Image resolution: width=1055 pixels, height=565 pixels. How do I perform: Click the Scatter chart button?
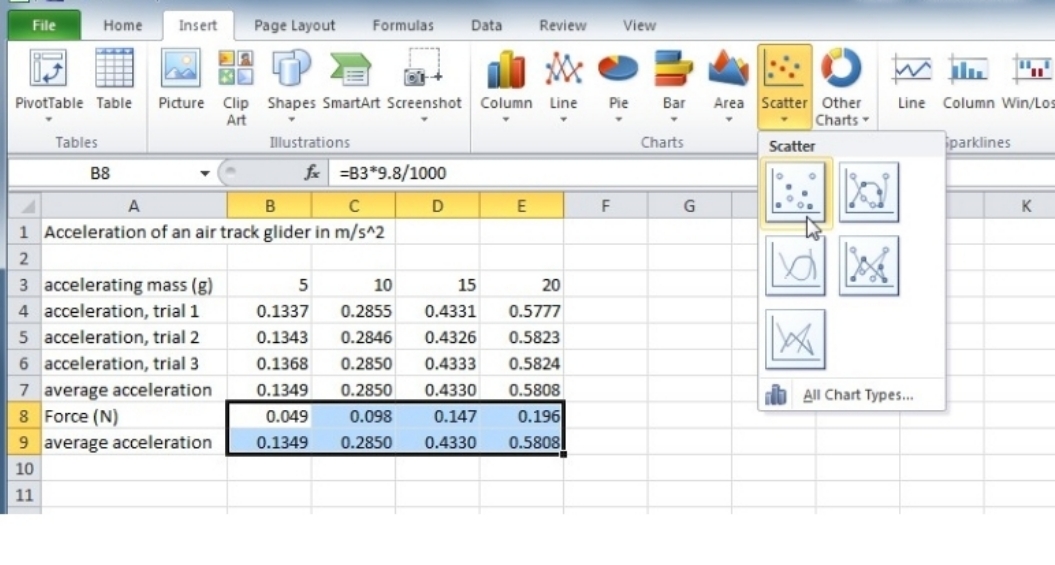pyautogui.click(x=784, y=86)
